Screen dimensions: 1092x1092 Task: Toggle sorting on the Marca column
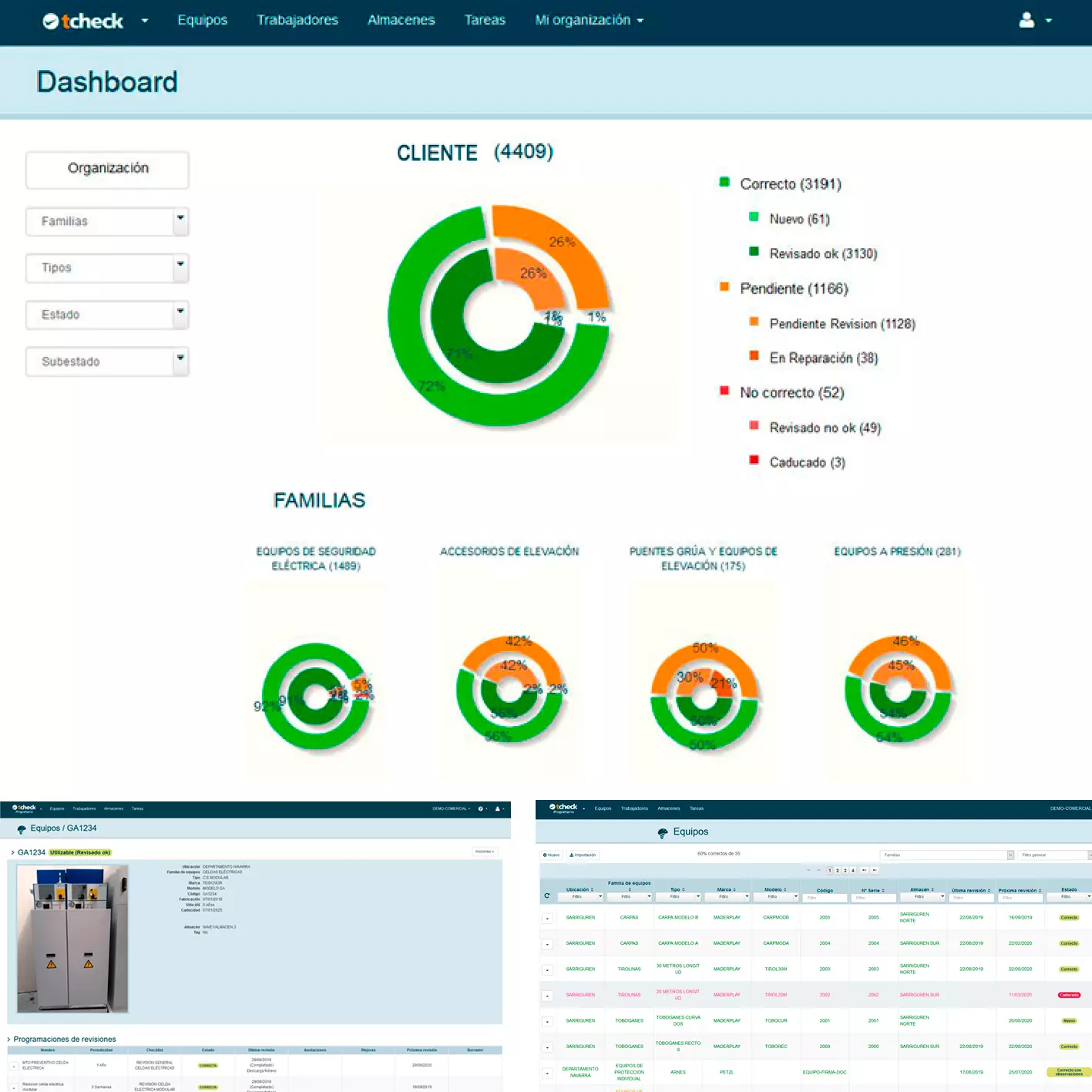734,890
